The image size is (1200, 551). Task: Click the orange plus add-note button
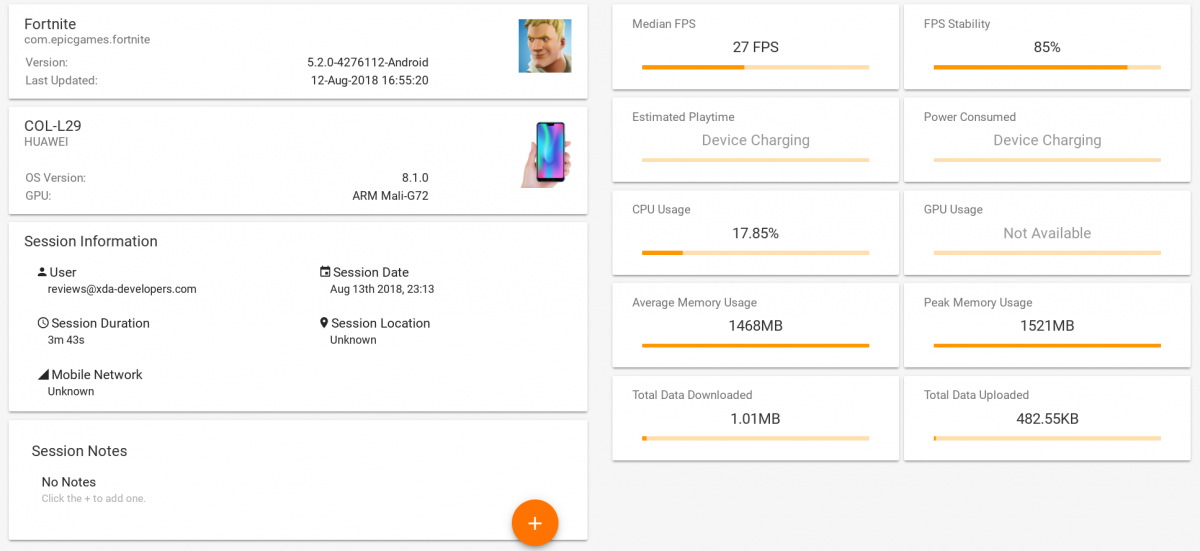(534, 523)
